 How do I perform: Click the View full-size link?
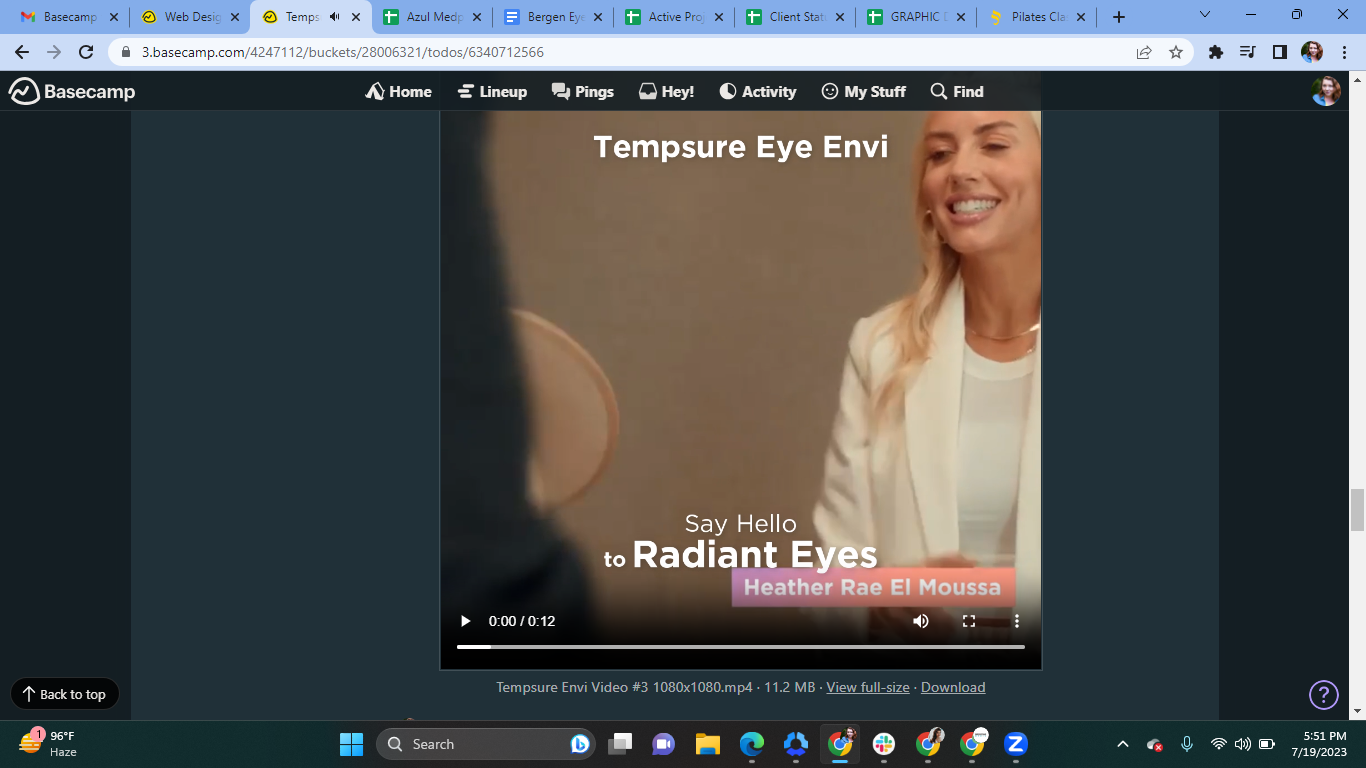pos(868,687)
